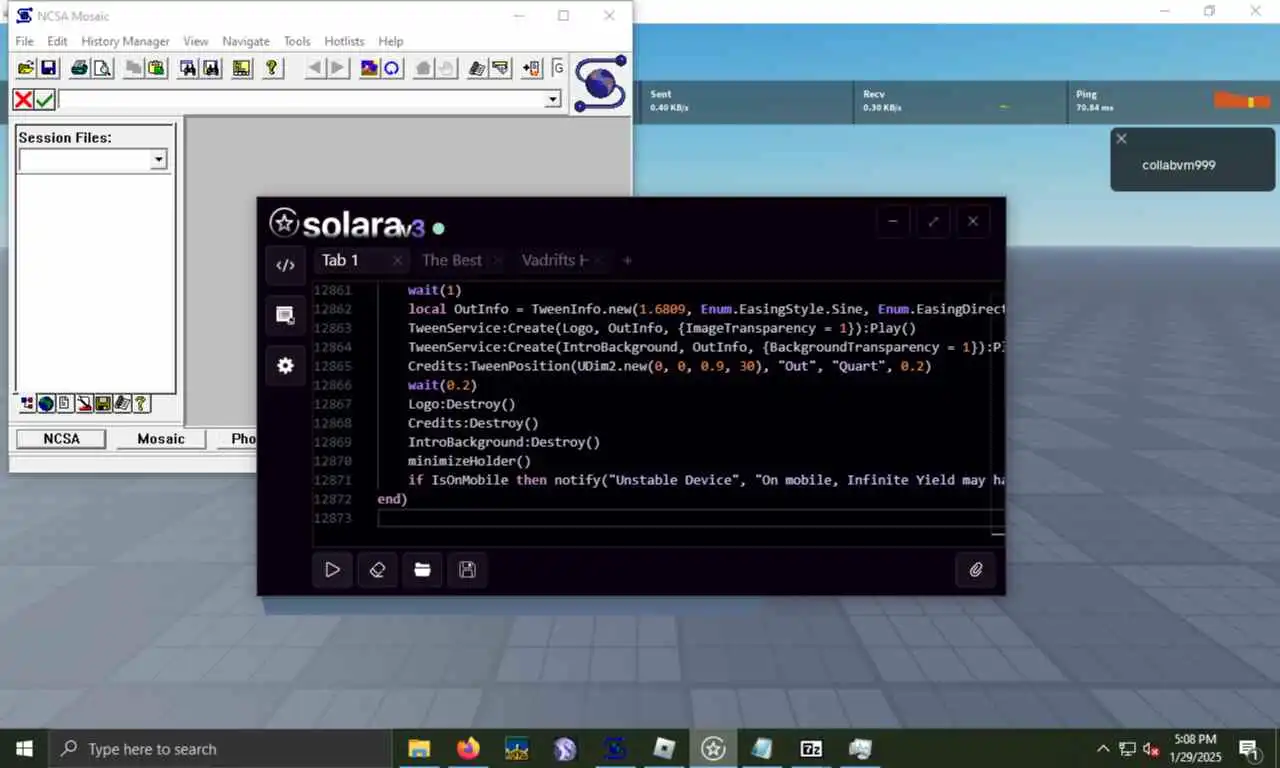
Task: Click the Paste icon in Mosaic toolbar
Action: pos(156,68)
